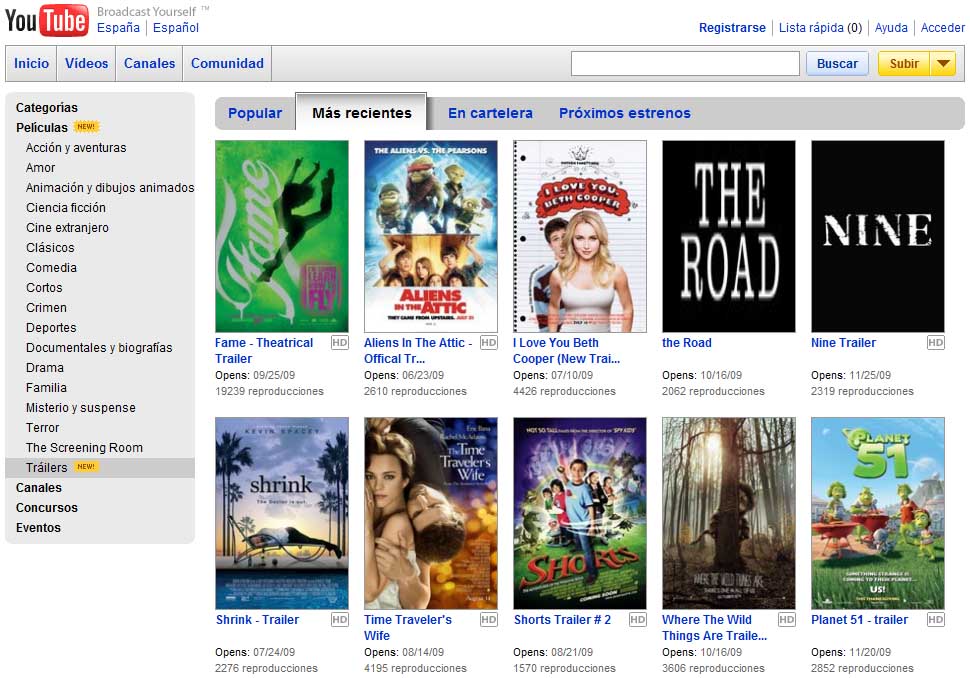Click the HD badge beside Fame trailer
Screen dimensions: 970x678
click(340, 343)
